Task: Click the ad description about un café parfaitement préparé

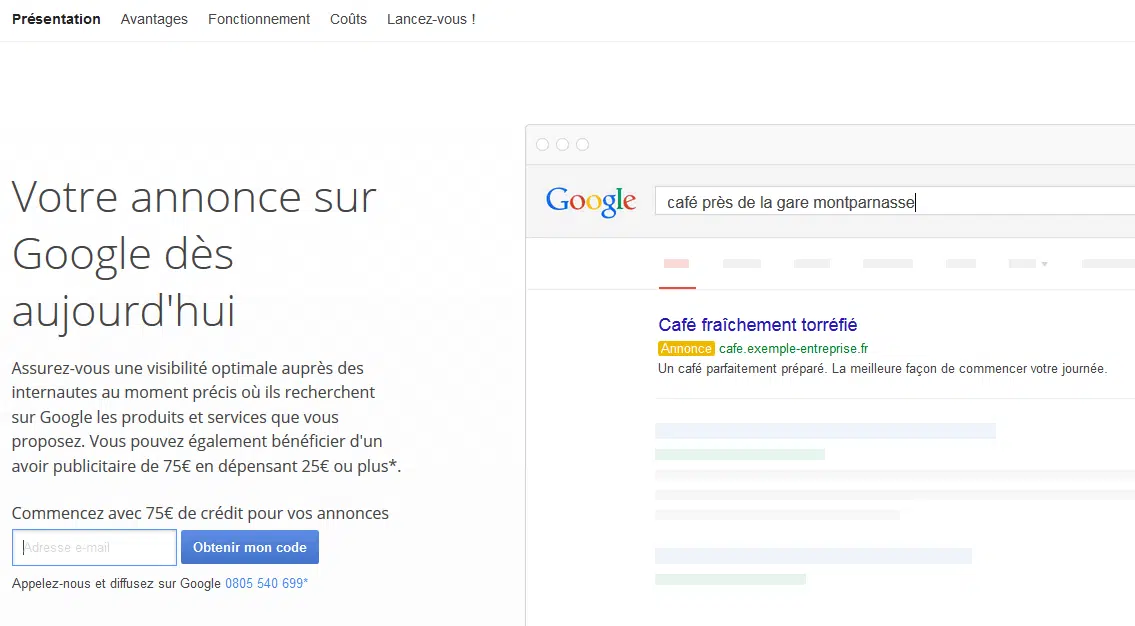Action: pyautogui.click(x=882, y=369)
